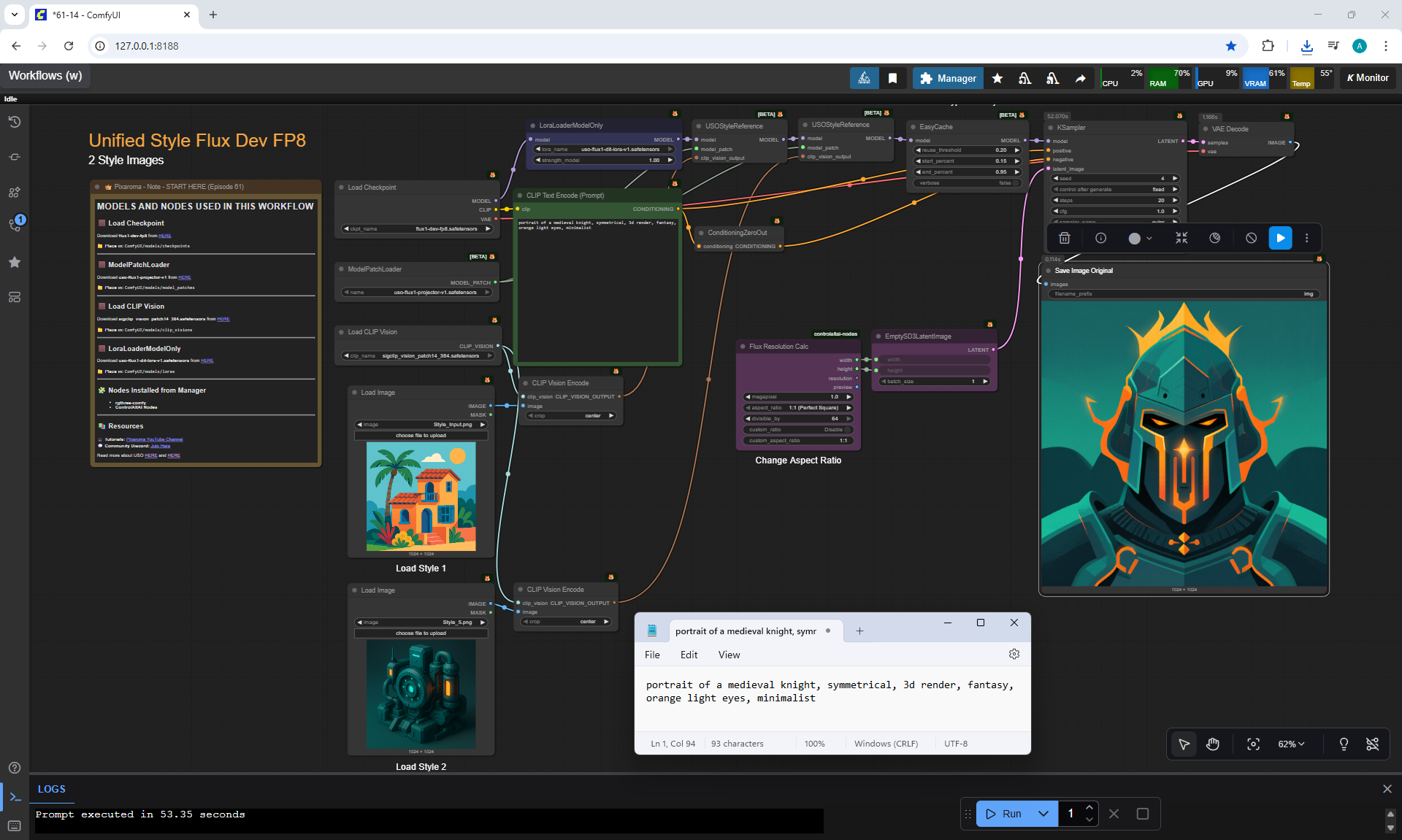Toggle link visibility in canvas toolbar
Image resolution: width=1402 pixels, height=840 pixels.
click(1372, 744)
